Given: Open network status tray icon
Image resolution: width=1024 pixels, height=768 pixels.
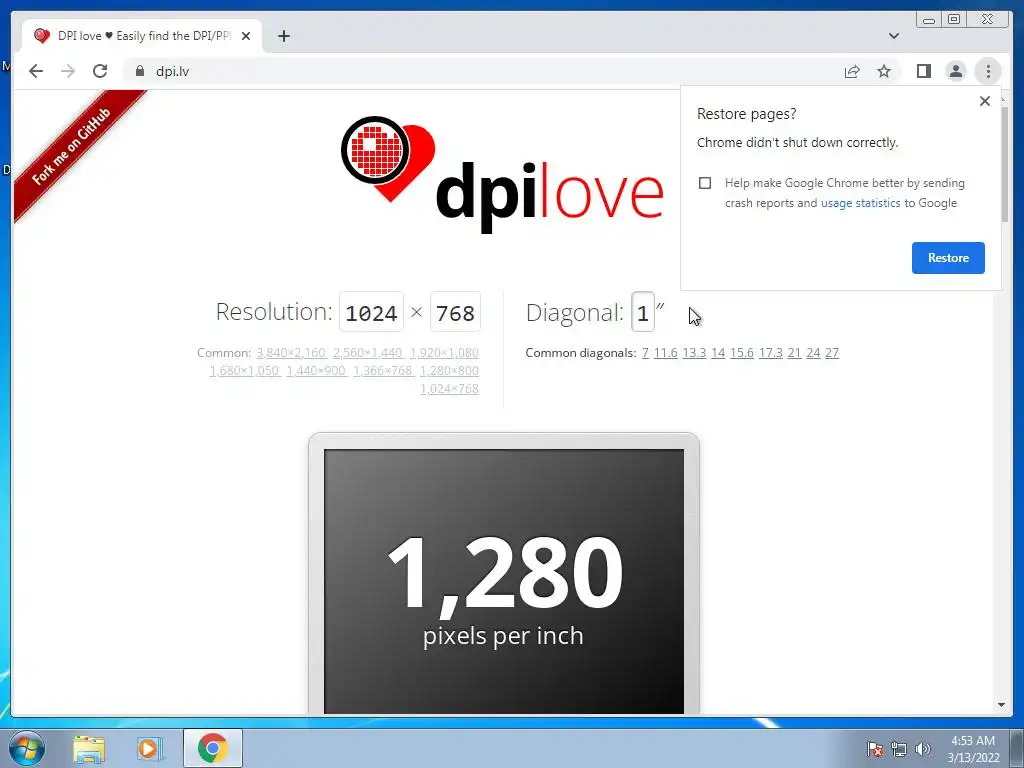Looking at the screenshot, I should click(899, 749).
